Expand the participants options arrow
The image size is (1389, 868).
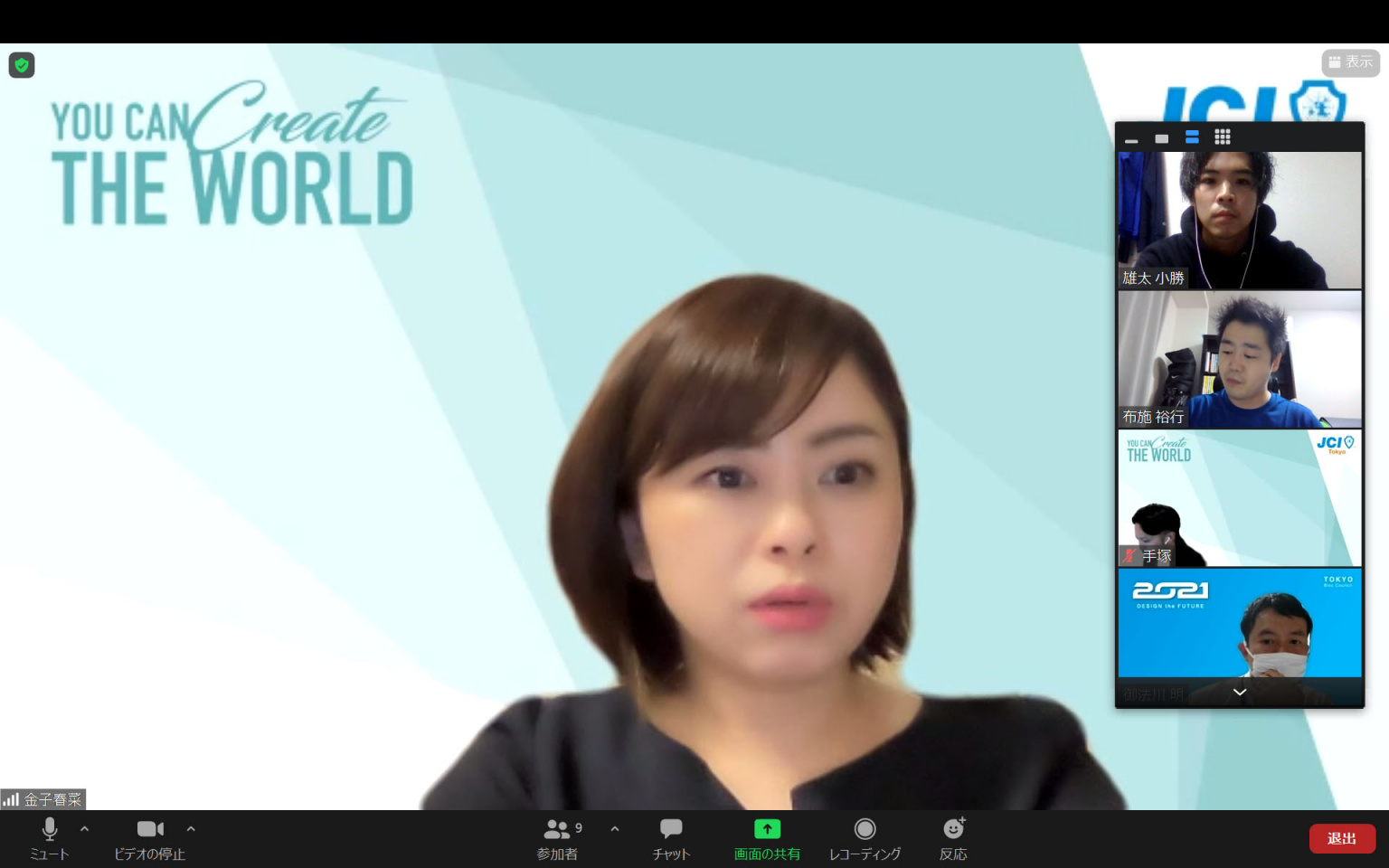coord(615,828)
